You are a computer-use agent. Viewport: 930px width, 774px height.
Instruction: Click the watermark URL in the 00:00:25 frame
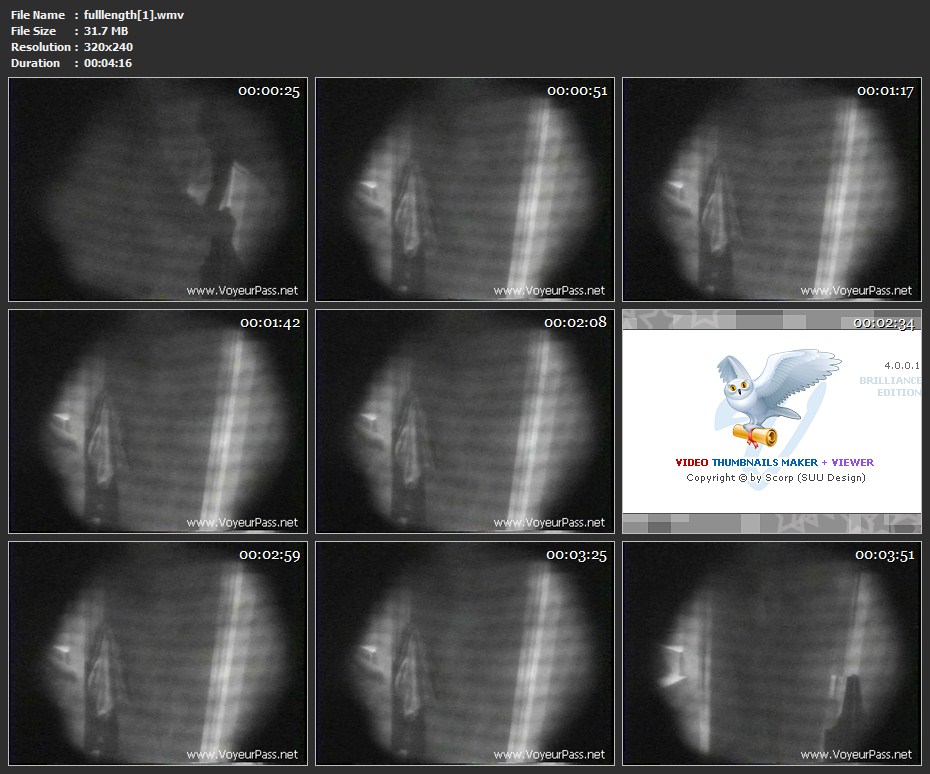pos(241,291)
